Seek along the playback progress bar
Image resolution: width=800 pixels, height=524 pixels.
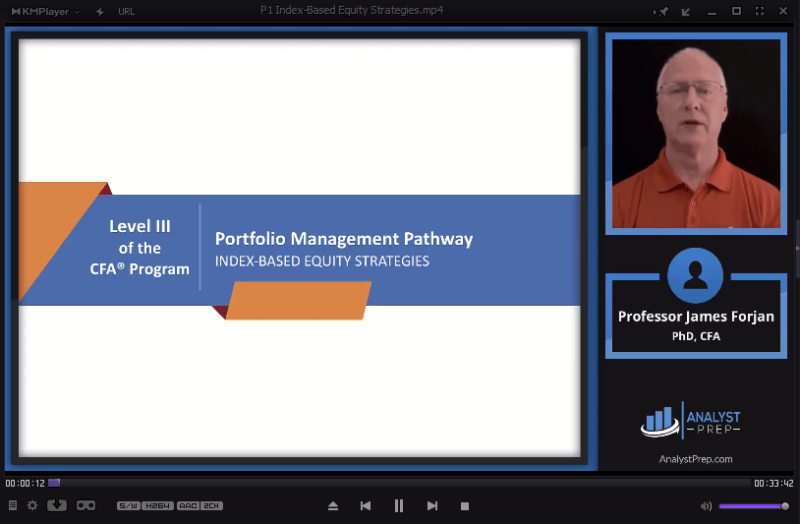tap(399, 483)
